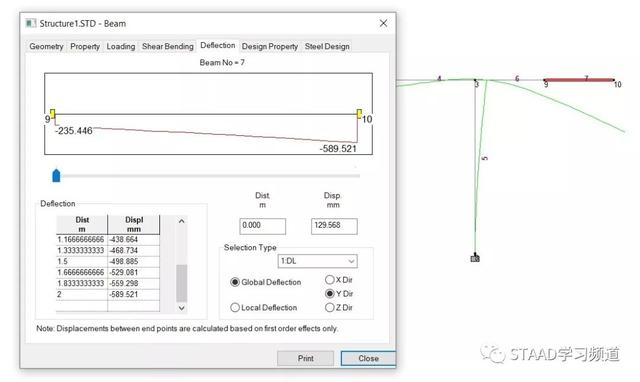Click the Close button
Screen dimensions: 640x382
(368, 358)
